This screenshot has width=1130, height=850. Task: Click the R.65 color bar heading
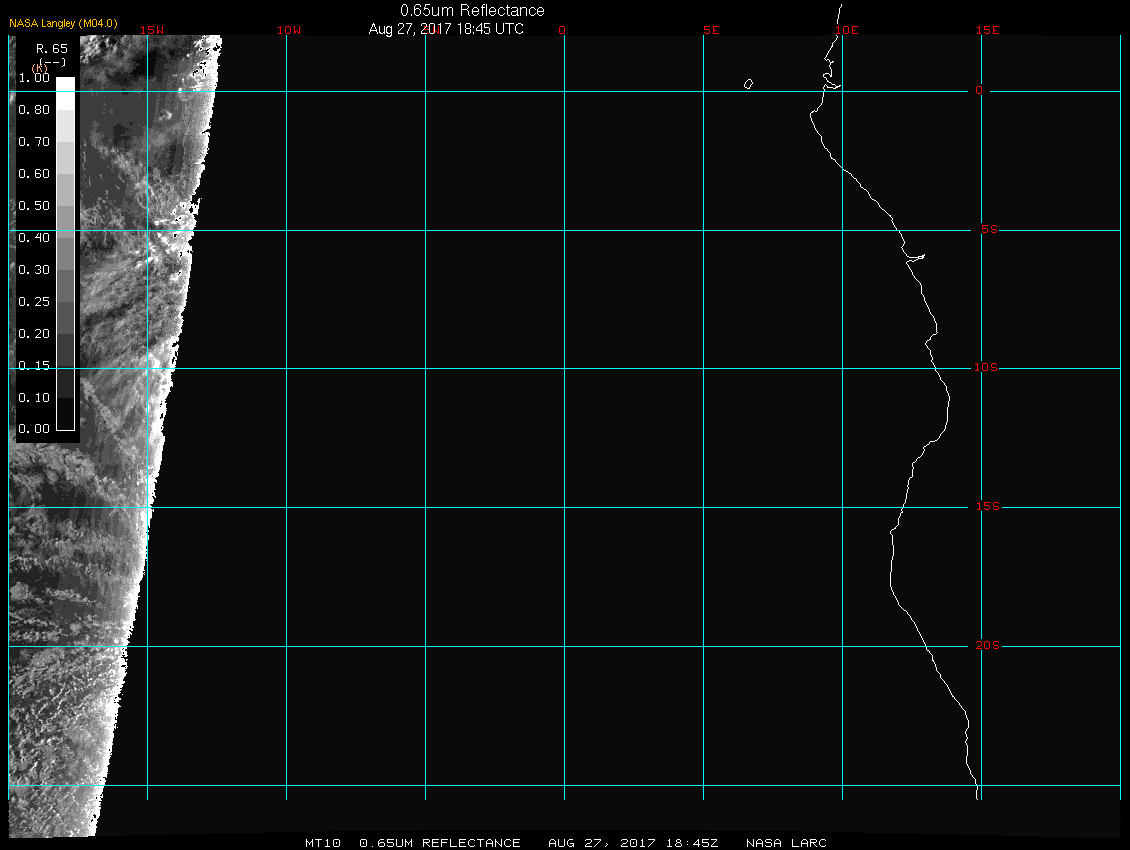tap(51, 48)
